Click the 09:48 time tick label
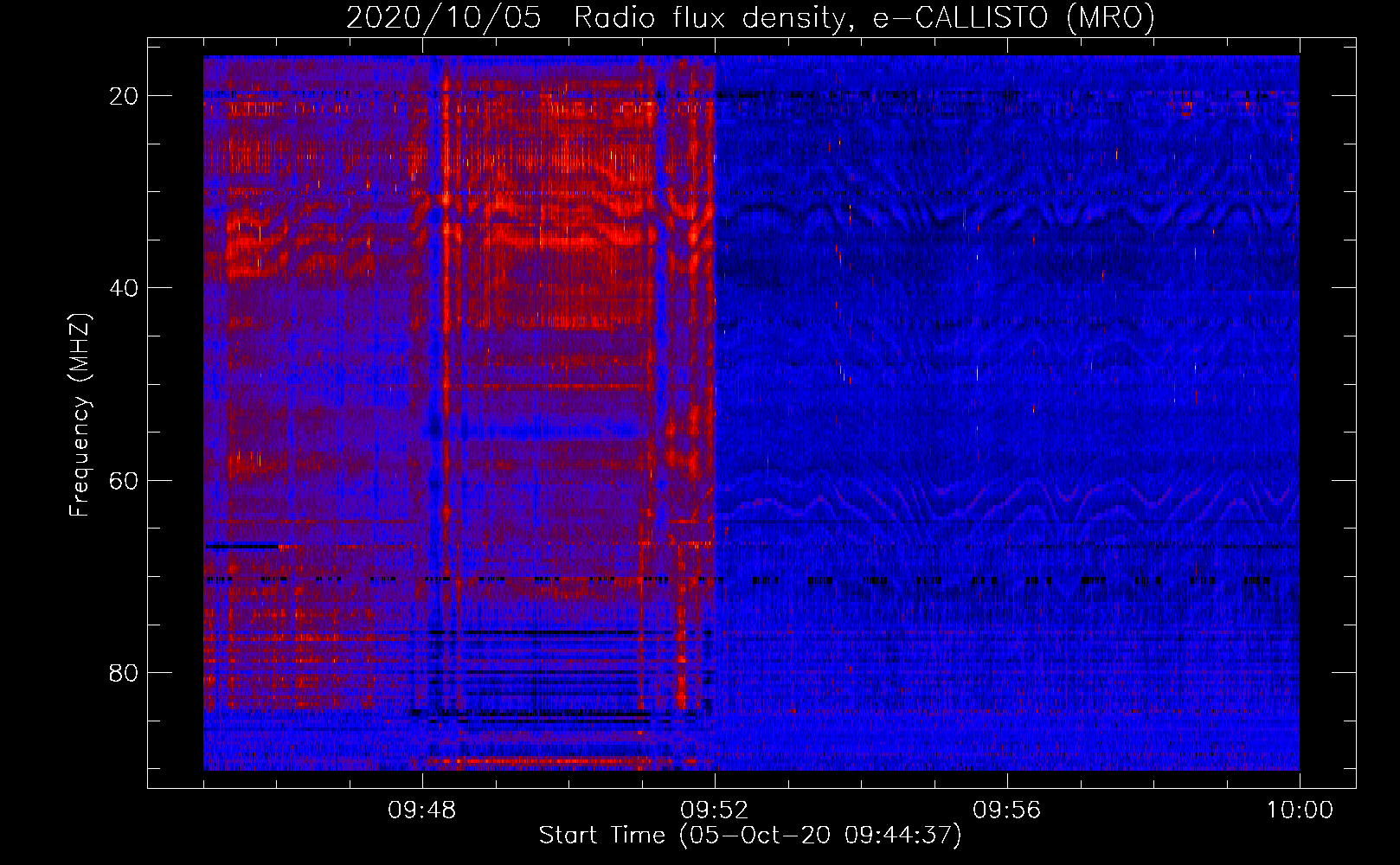The height and width of the screenshot is (865, 1400). click(422, 811)
